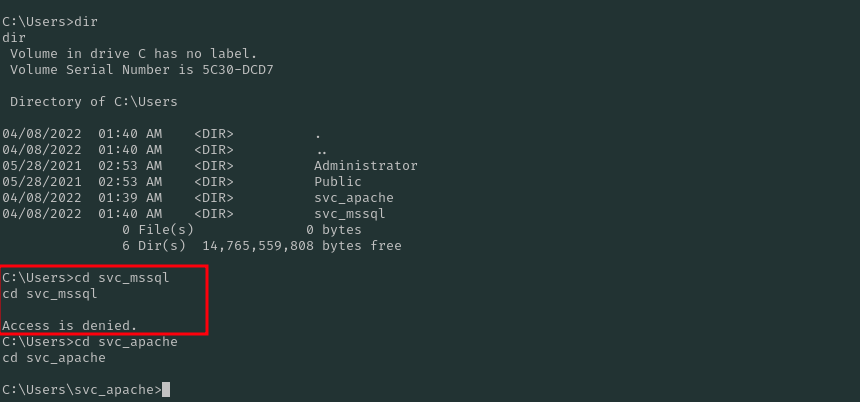Viewport: 860px width, 403px height.
Task: Click the 01:39 AM timestamp
Action: 129,198
